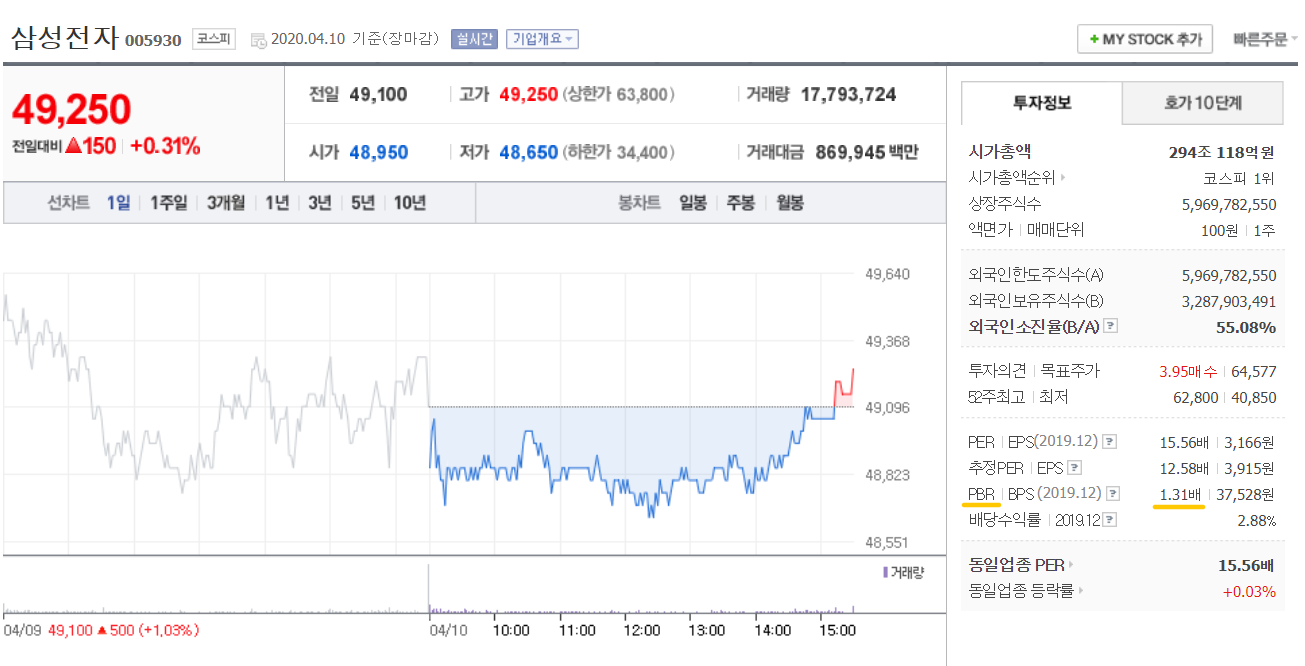Click the +0.31% change rate

coord(165,146)
